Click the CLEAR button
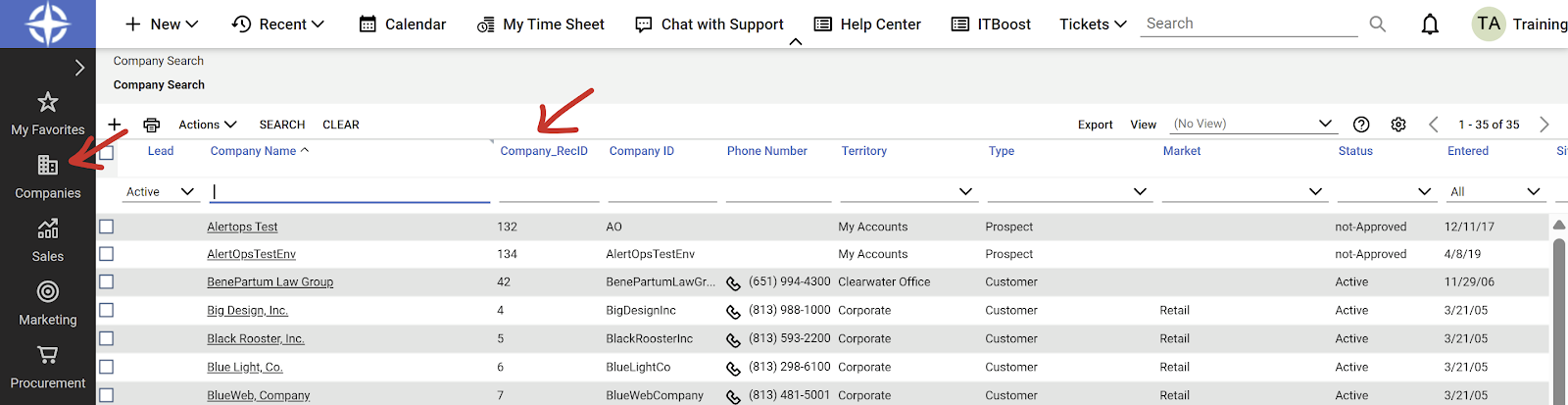 pos(341,125)
